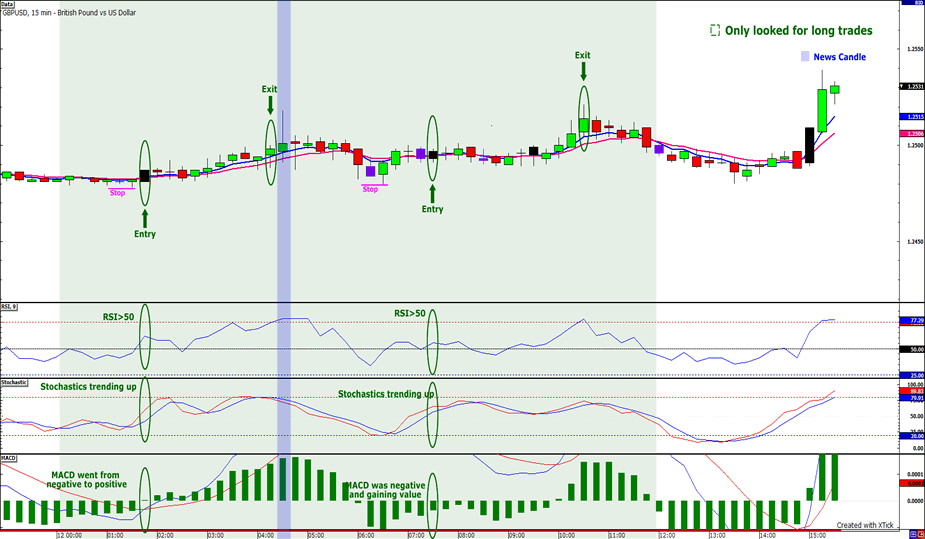Click the current price tag 1.2531
Screen dimensions: 925x539
pos(912,87)
